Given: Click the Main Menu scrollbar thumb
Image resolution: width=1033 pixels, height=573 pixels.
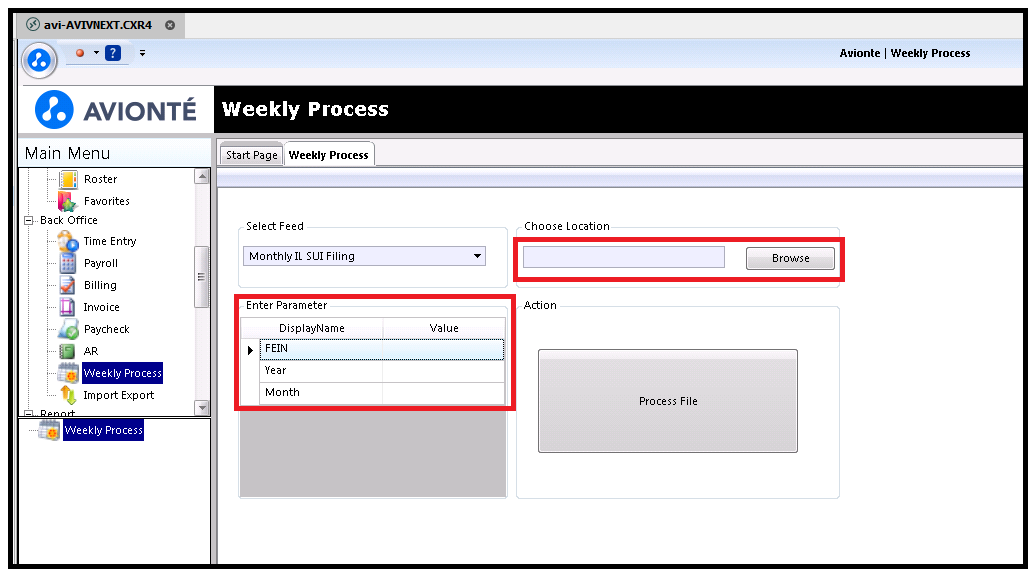Looking at the screenshot, I should pyautogui.click(x=202, y=277).
